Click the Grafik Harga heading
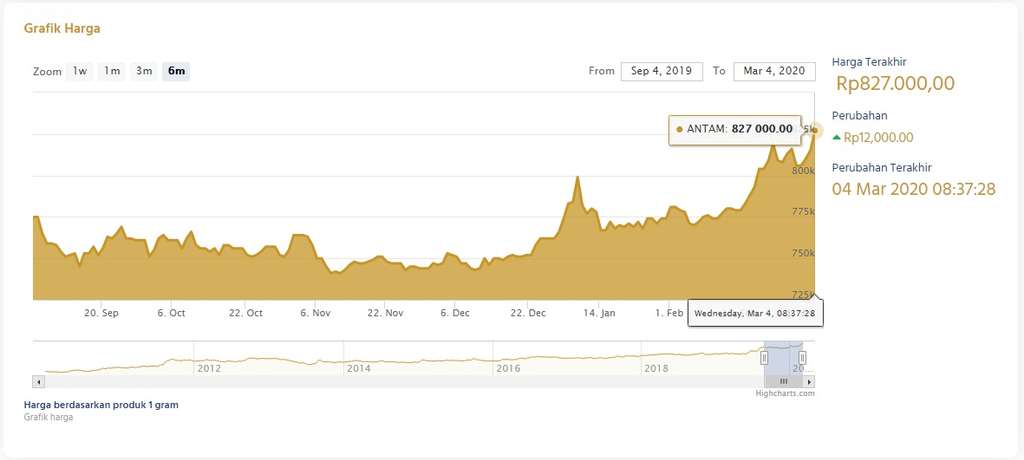The width and height of the screenshot is (1024, 460). [x=62, y=29]
